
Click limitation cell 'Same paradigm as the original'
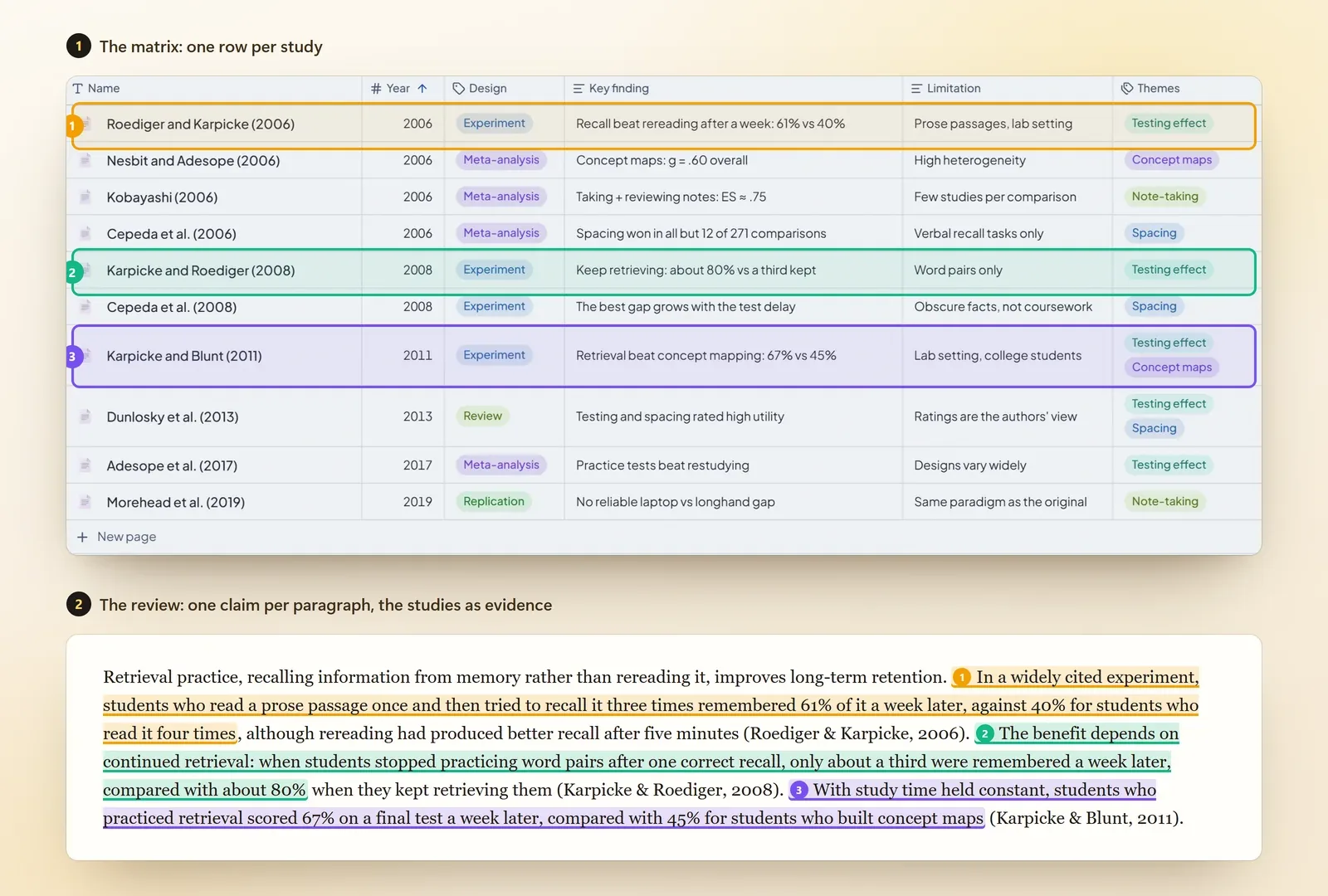tap(1000, 502)
